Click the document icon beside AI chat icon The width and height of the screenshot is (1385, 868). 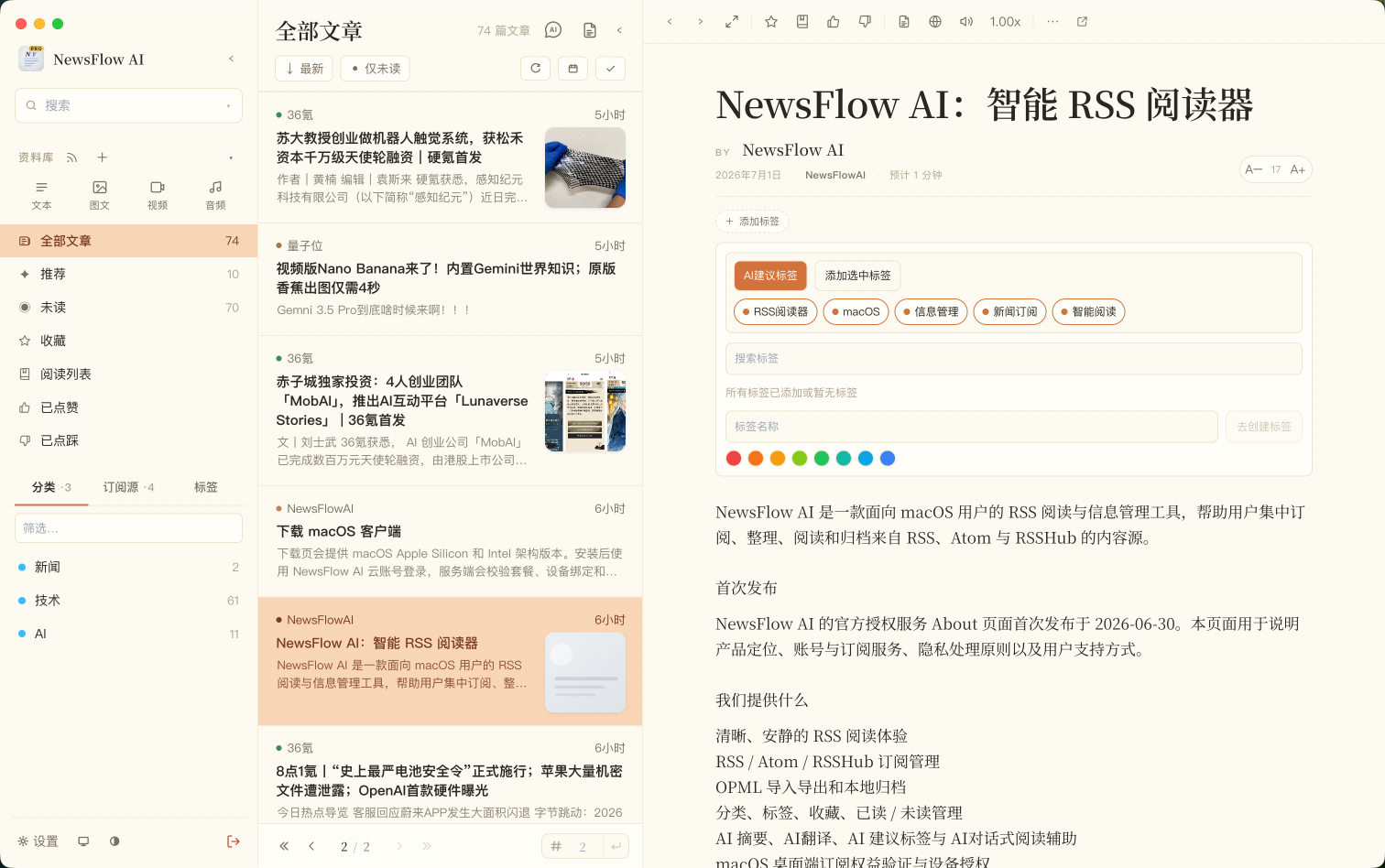pyautogui.click(x=590, y=30)
